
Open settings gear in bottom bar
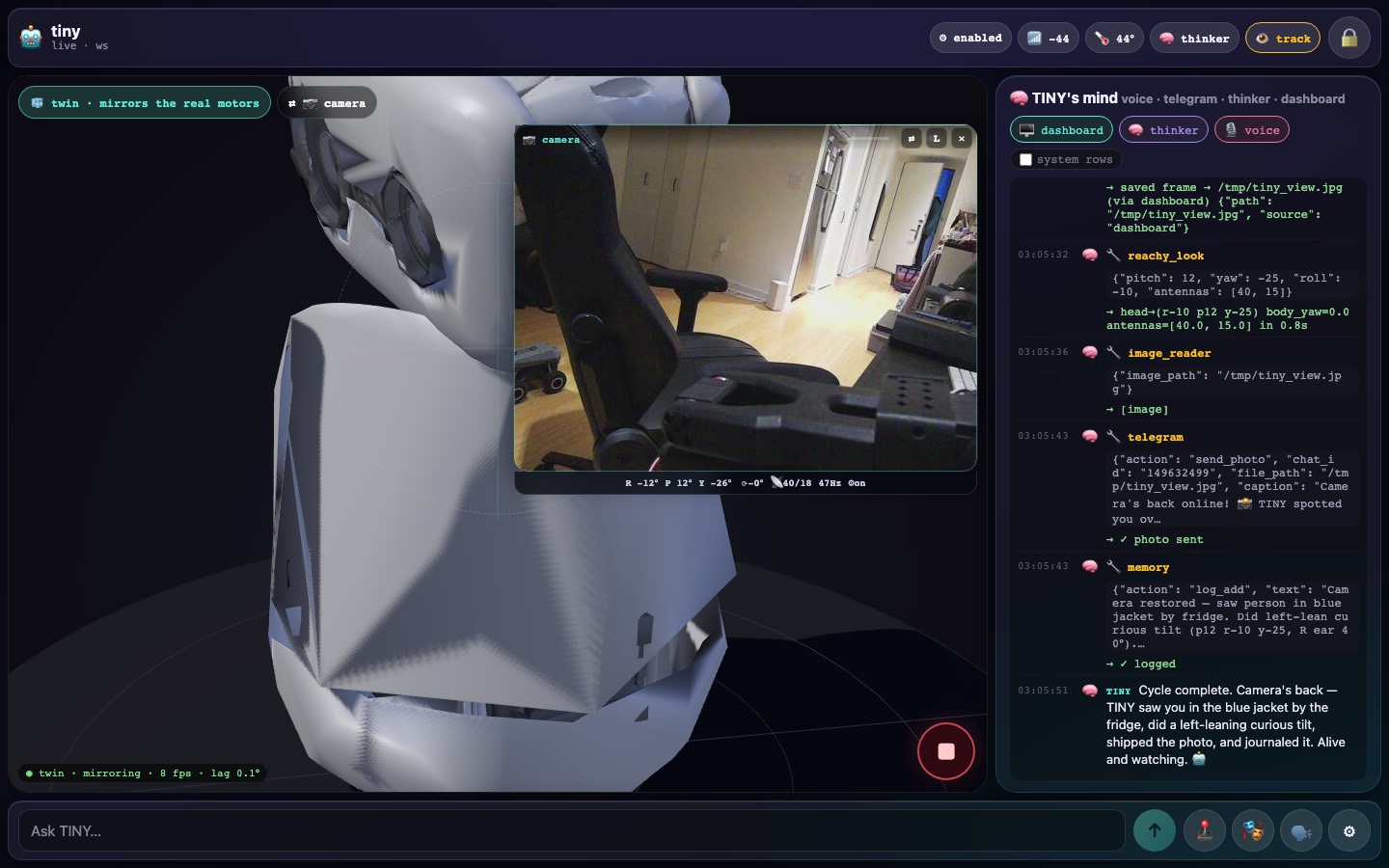pos(1349,830)
